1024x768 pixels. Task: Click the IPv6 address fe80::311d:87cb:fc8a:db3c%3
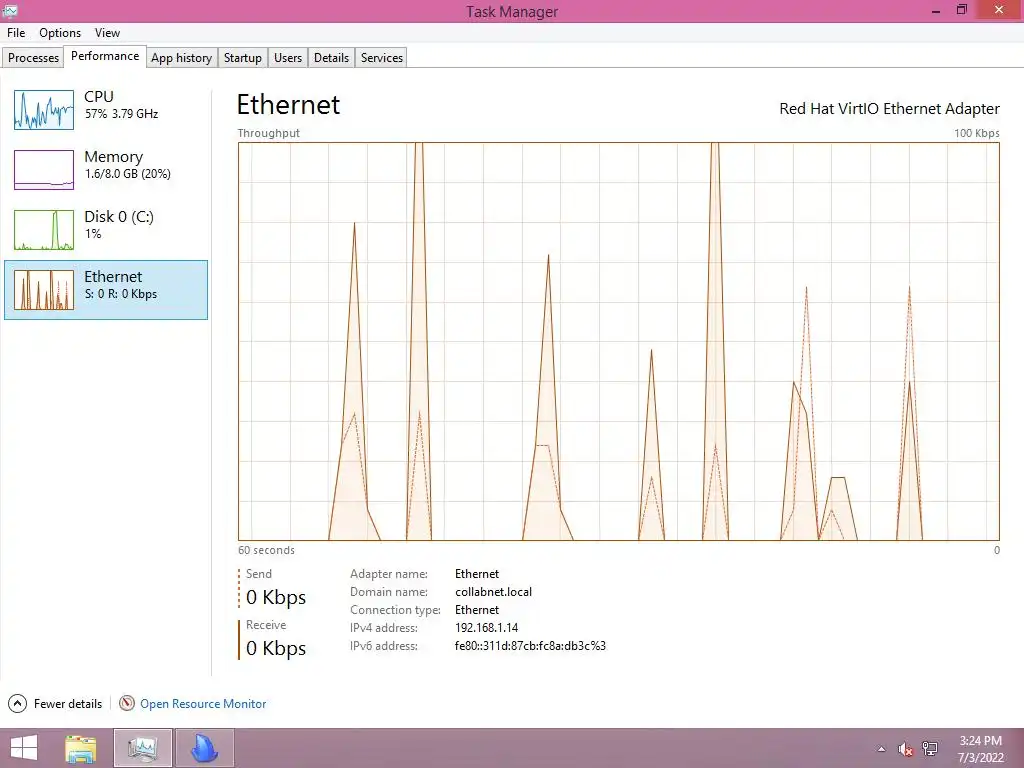pyautogui.click(x=530, y=646)
